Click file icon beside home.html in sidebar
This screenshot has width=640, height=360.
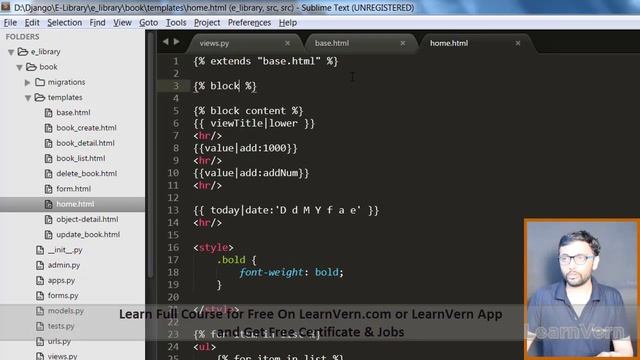coord(48,204)
